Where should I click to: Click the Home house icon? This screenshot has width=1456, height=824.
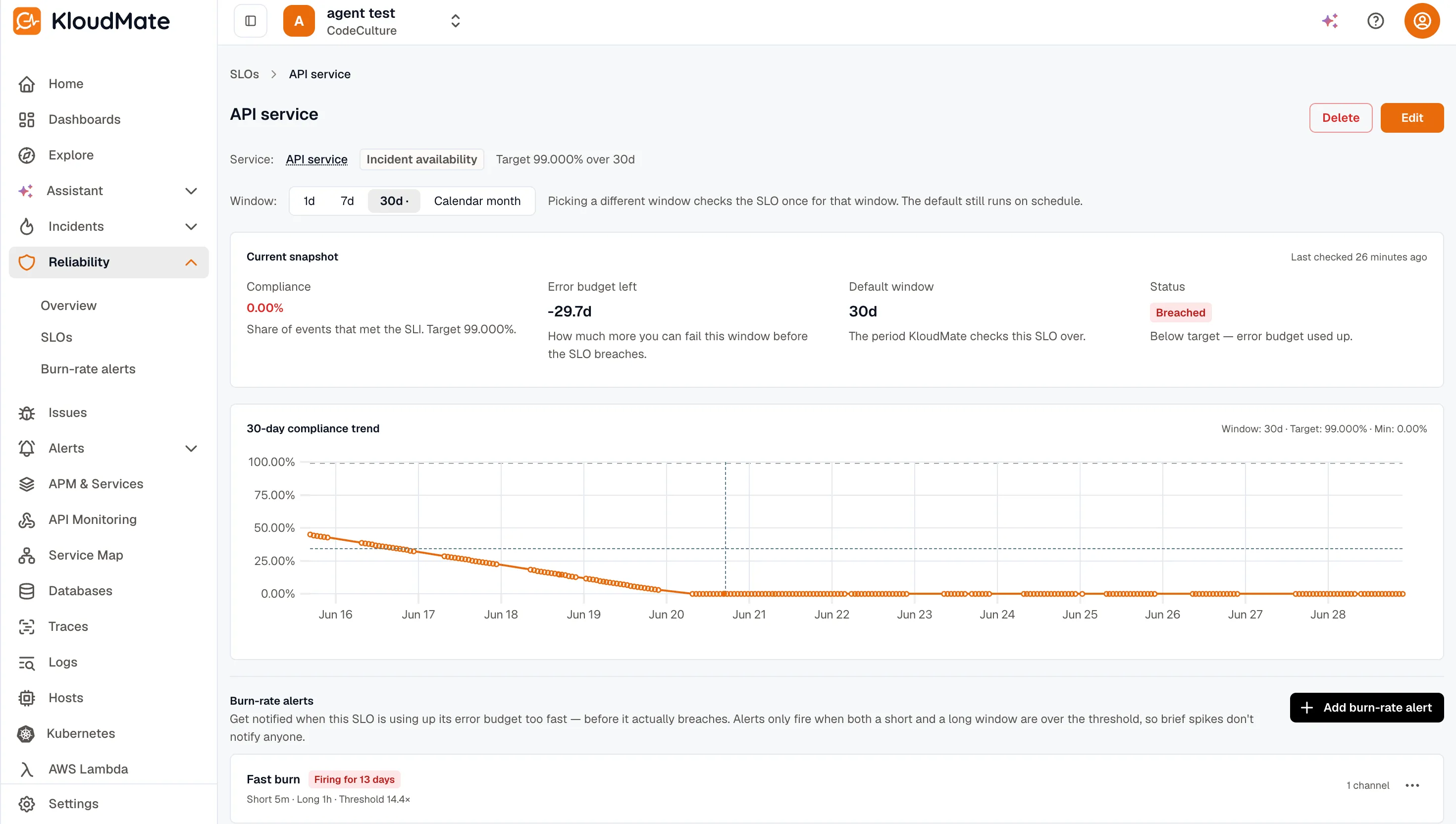pyautogui.click(x=27, y=84)
